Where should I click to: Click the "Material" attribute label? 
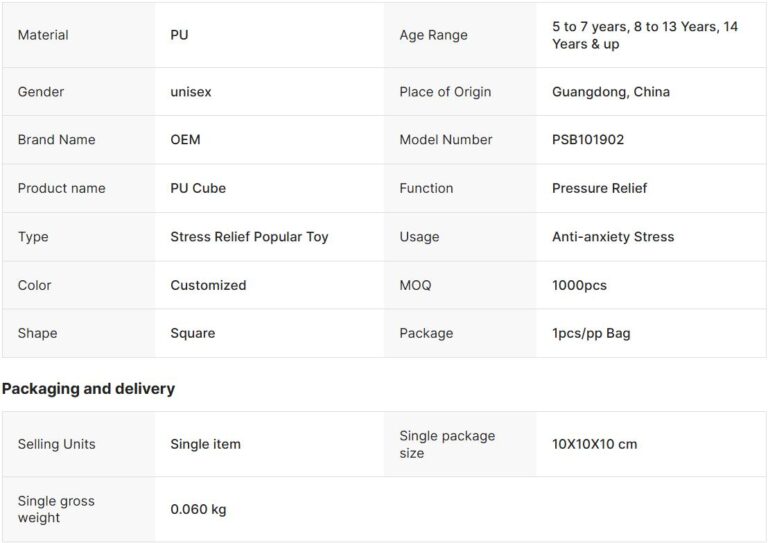click(x=43, y=35)
